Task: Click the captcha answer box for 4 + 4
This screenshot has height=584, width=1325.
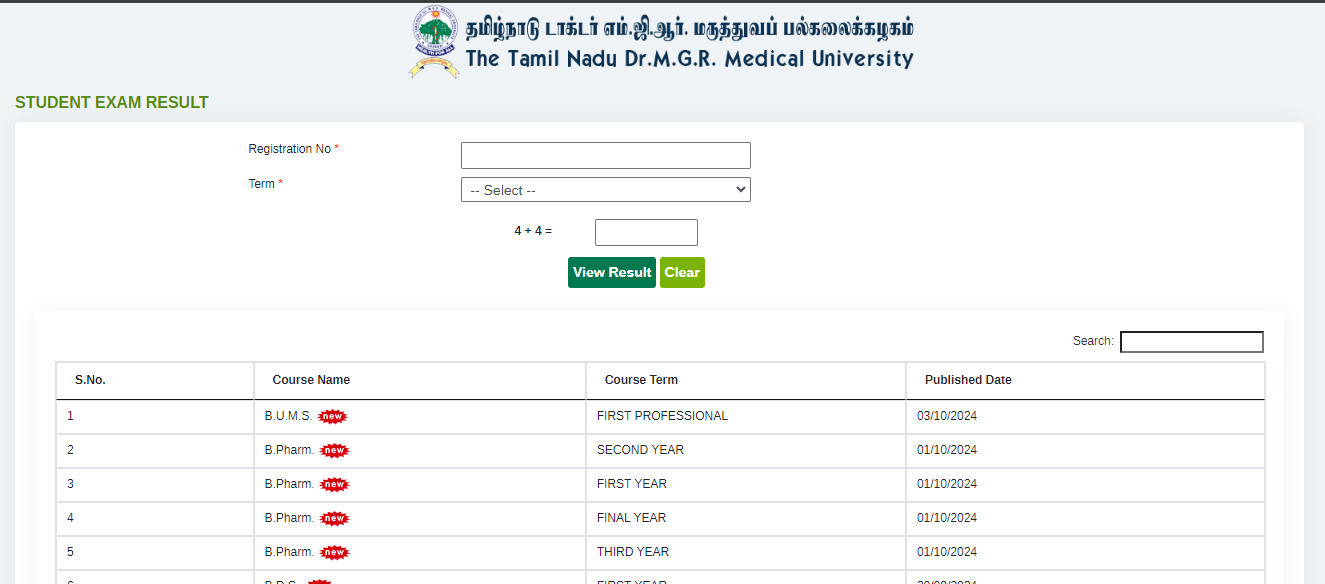Action: [x=645, y=232]
